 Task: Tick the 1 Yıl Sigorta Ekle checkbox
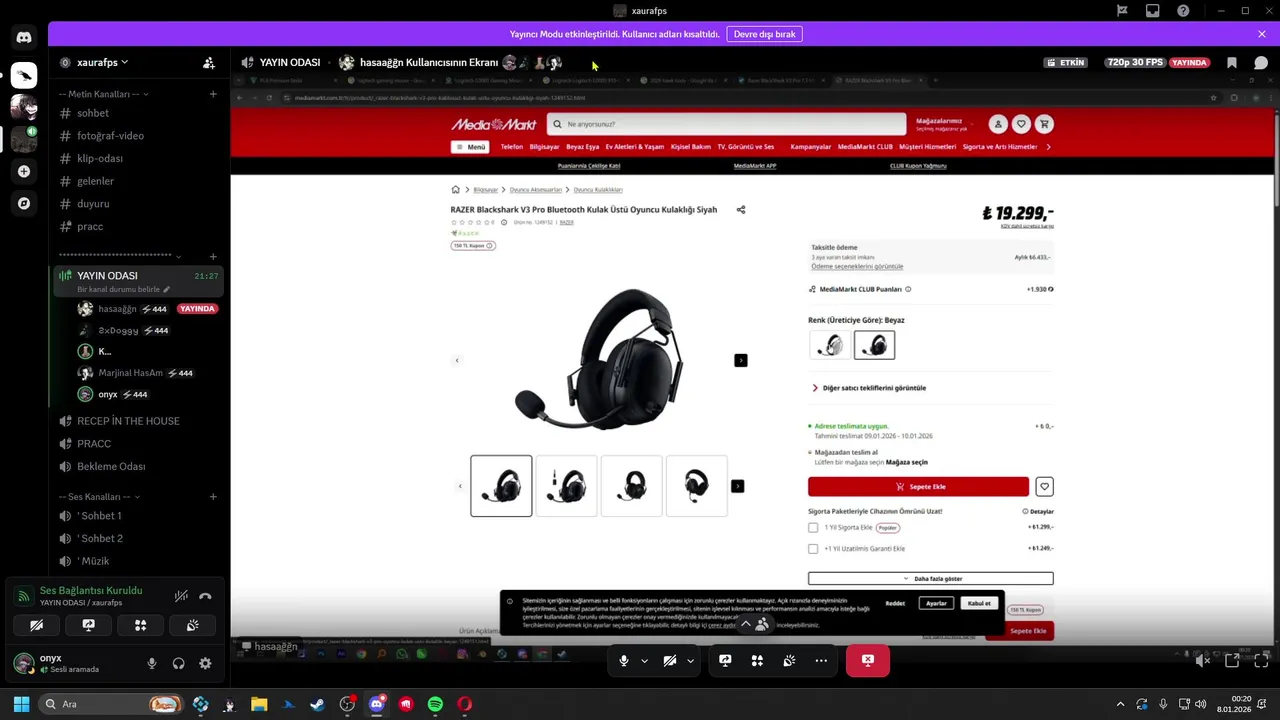813,528
